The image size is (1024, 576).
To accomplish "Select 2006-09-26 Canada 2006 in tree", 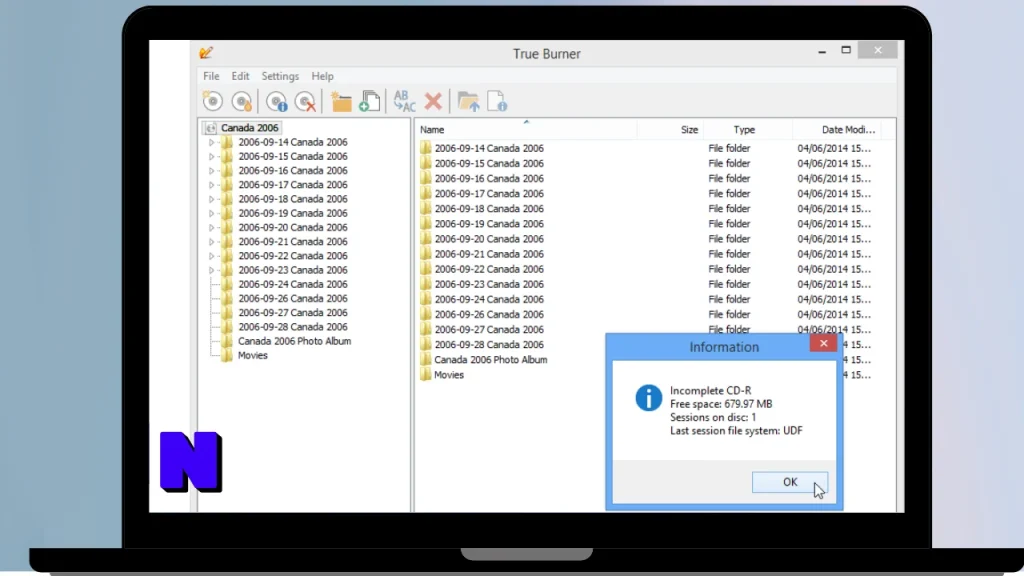I will [x=293, y=298].
